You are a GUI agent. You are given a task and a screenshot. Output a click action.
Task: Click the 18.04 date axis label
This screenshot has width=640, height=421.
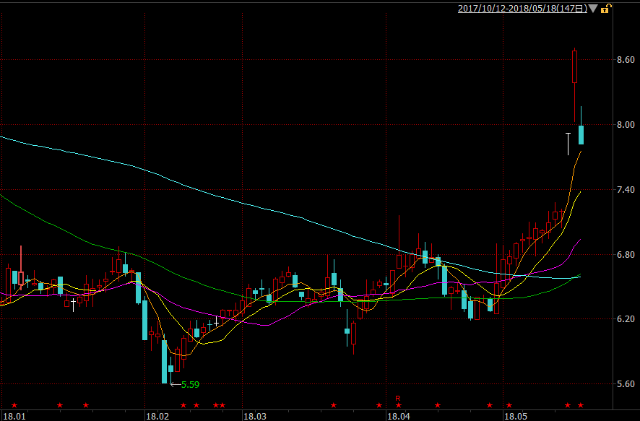(398, 416)
